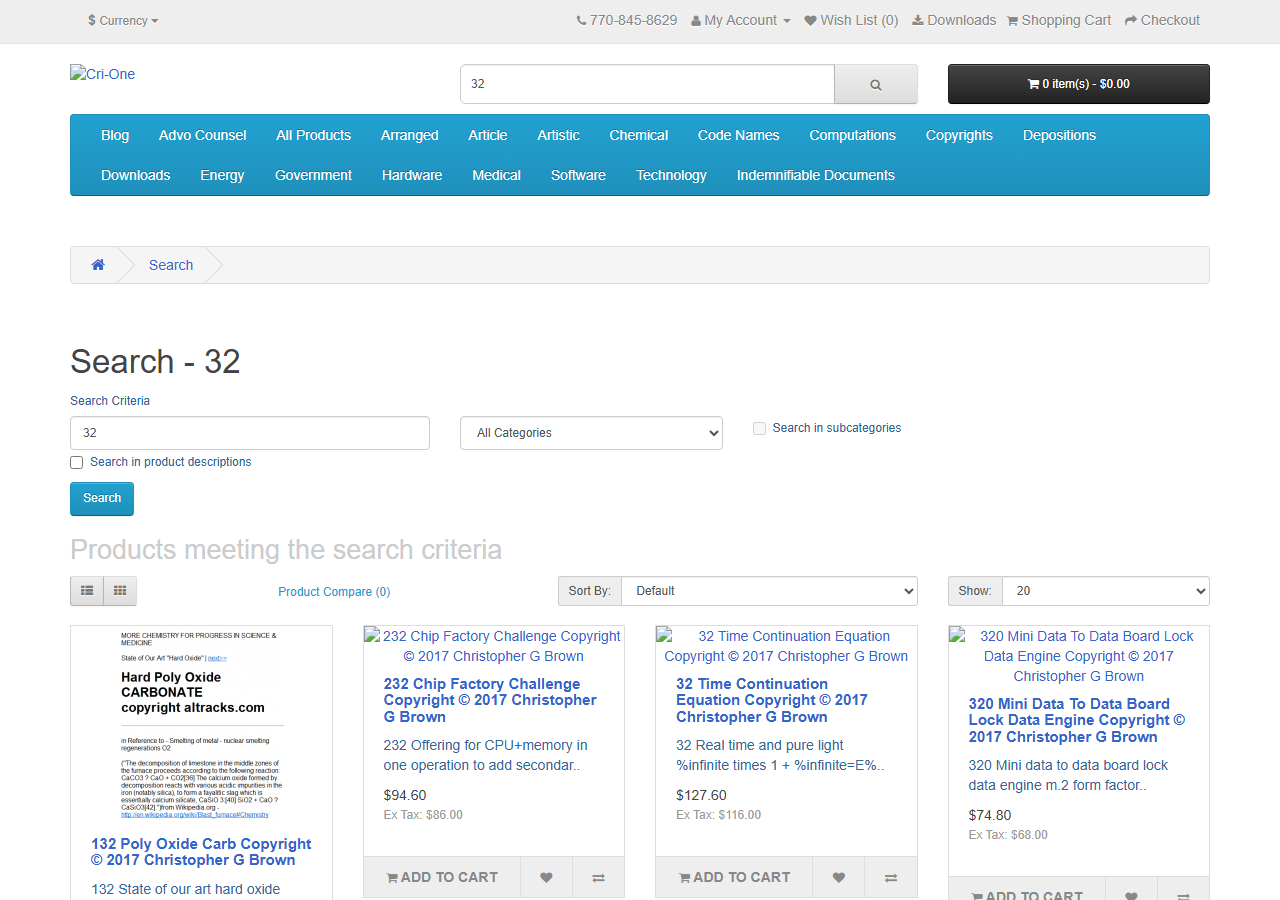Screen dimensions: 1280x900
Task: Open Government category
Action: coord(313,175)
